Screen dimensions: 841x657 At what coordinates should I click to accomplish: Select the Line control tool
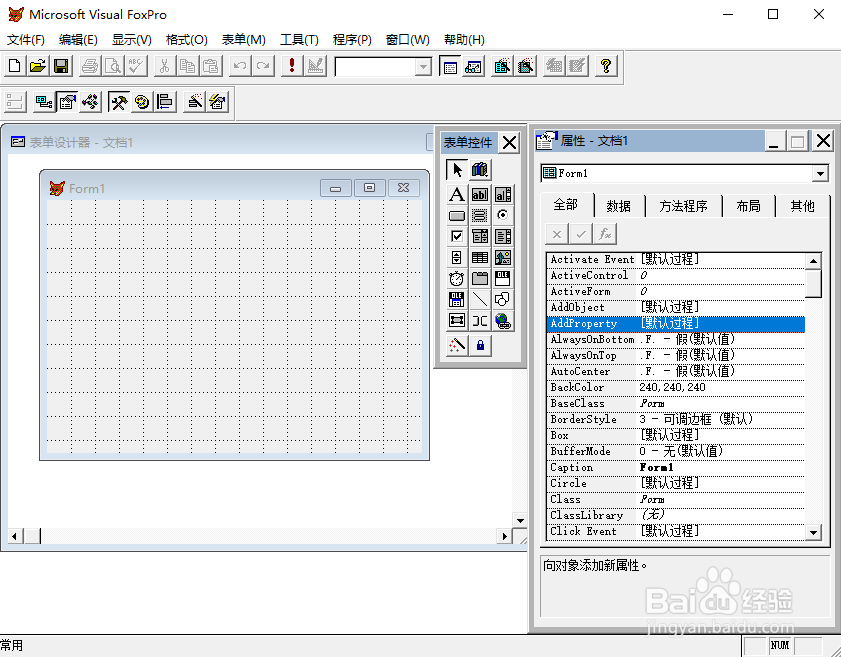coord(479,299)
